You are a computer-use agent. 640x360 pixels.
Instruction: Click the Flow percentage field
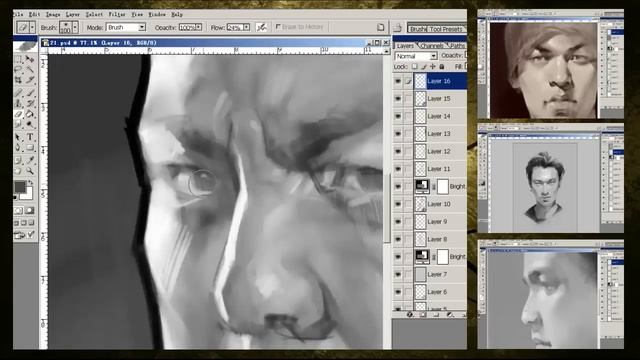235,27
